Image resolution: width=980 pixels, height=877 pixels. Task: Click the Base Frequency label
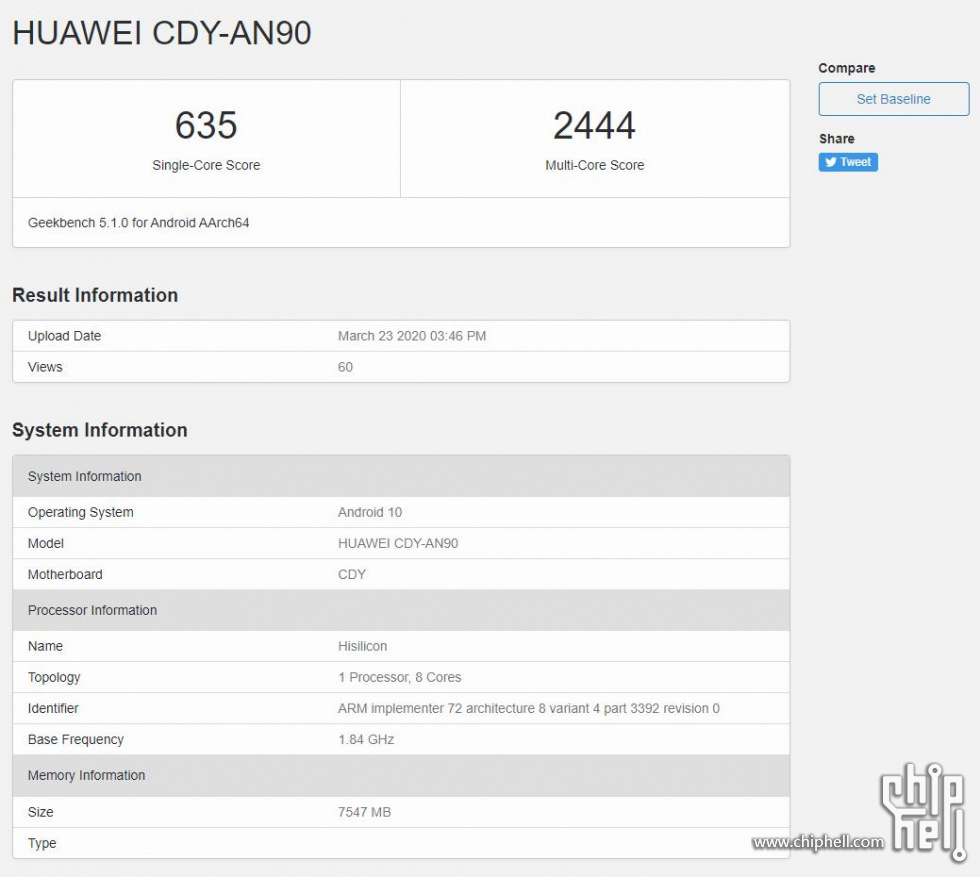tap(76, 739)
